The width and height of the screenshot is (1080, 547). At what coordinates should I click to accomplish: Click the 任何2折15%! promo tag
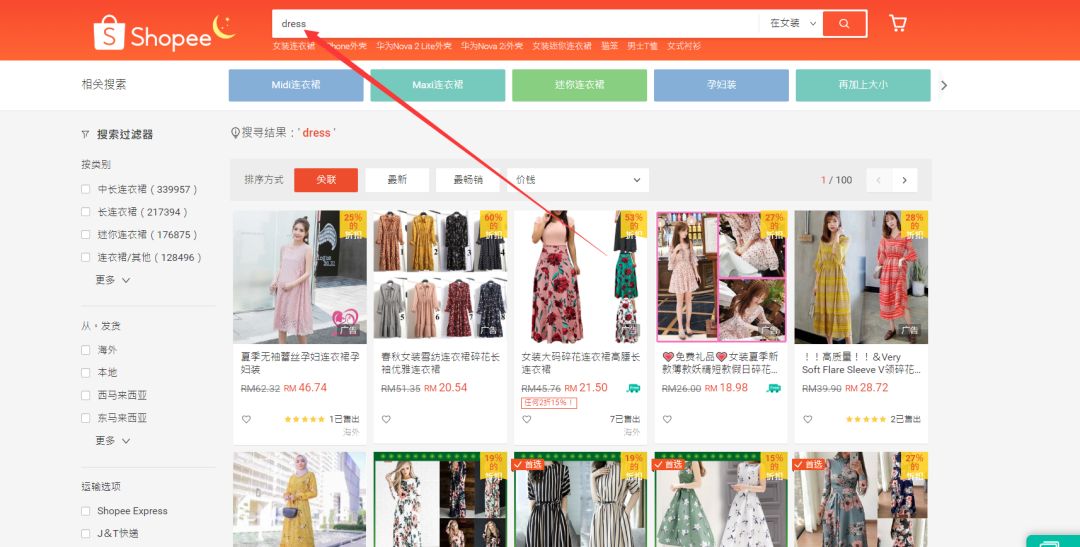click(x=549, y=403)
